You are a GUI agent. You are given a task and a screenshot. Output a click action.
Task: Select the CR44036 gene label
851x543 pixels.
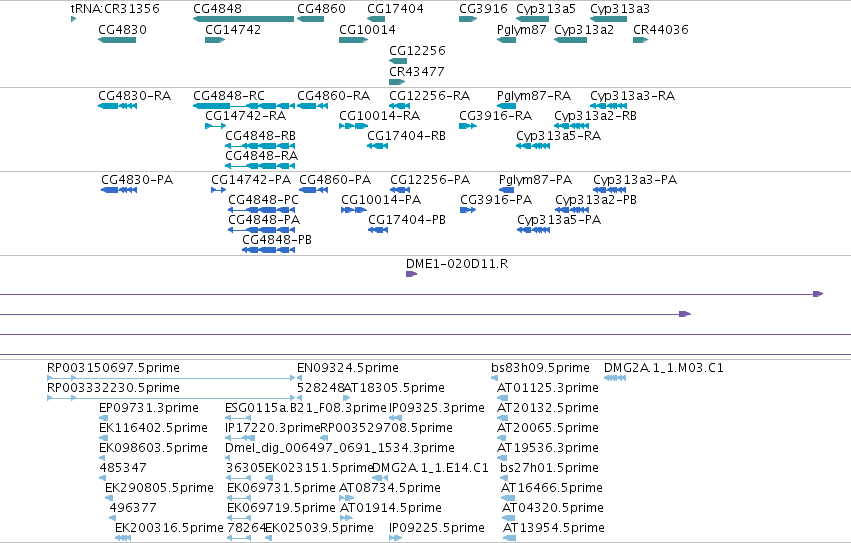coord(661,30)
